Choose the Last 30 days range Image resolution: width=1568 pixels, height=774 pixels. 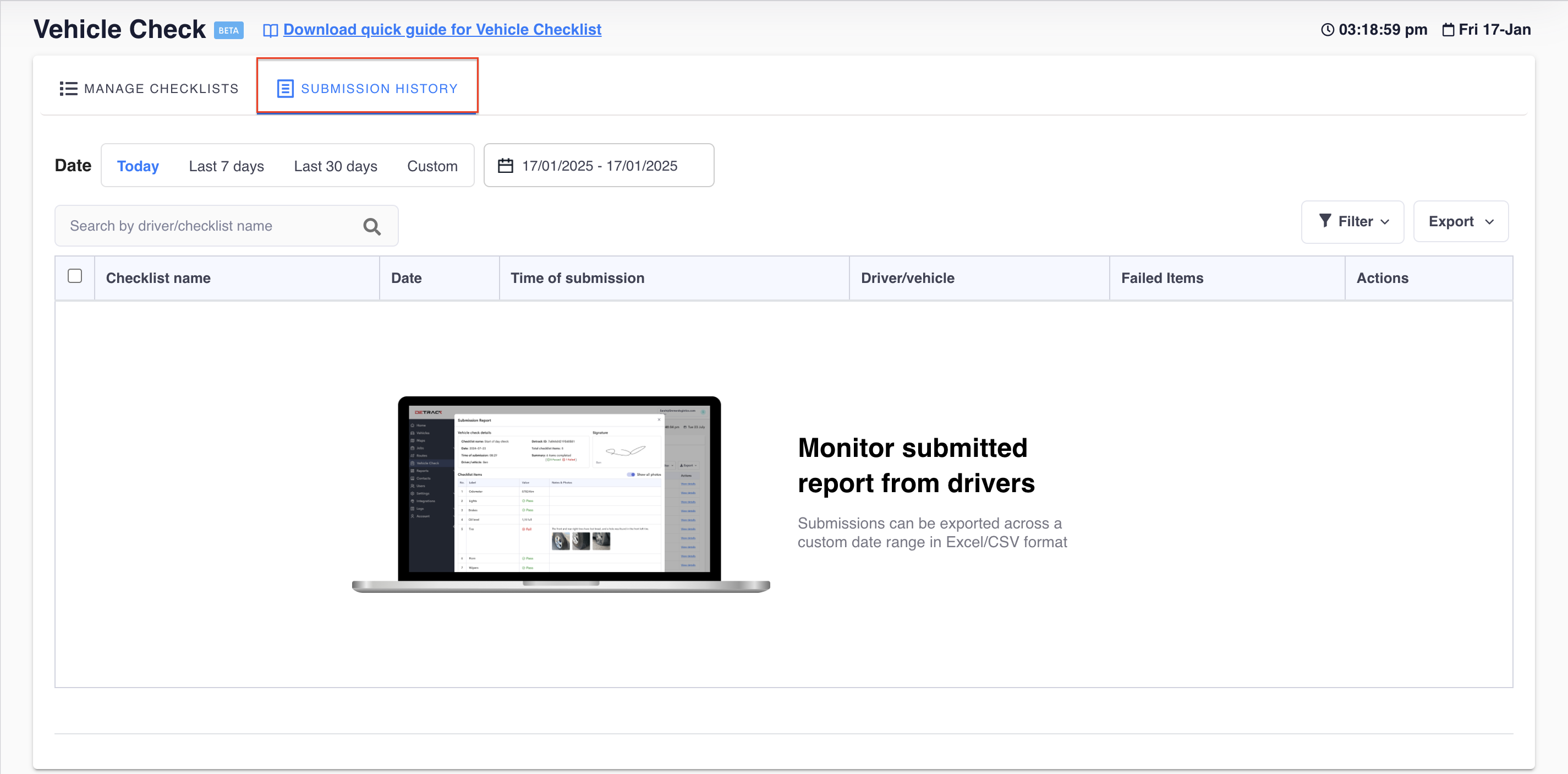click(336, 166)
